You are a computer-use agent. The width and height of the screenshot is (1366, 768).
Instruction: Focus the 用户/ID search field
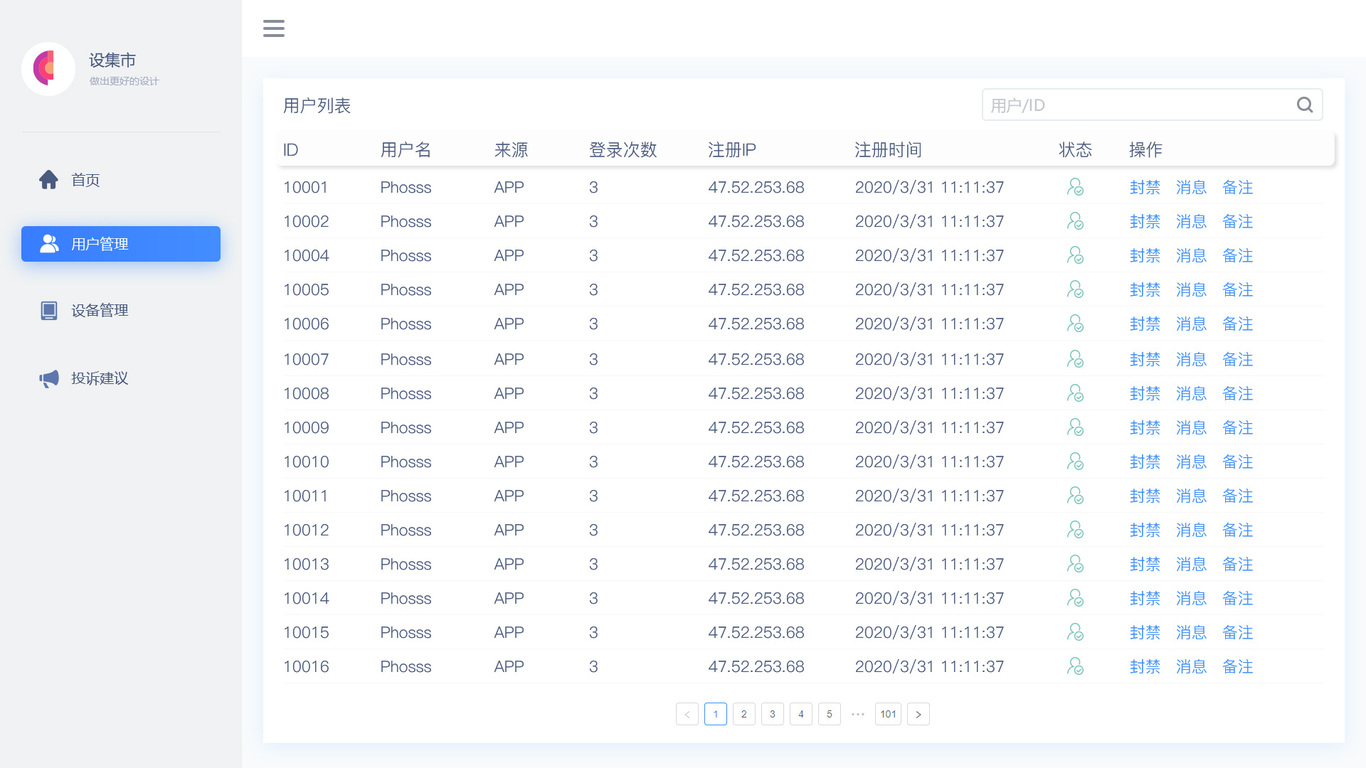tap(1152, 105)
